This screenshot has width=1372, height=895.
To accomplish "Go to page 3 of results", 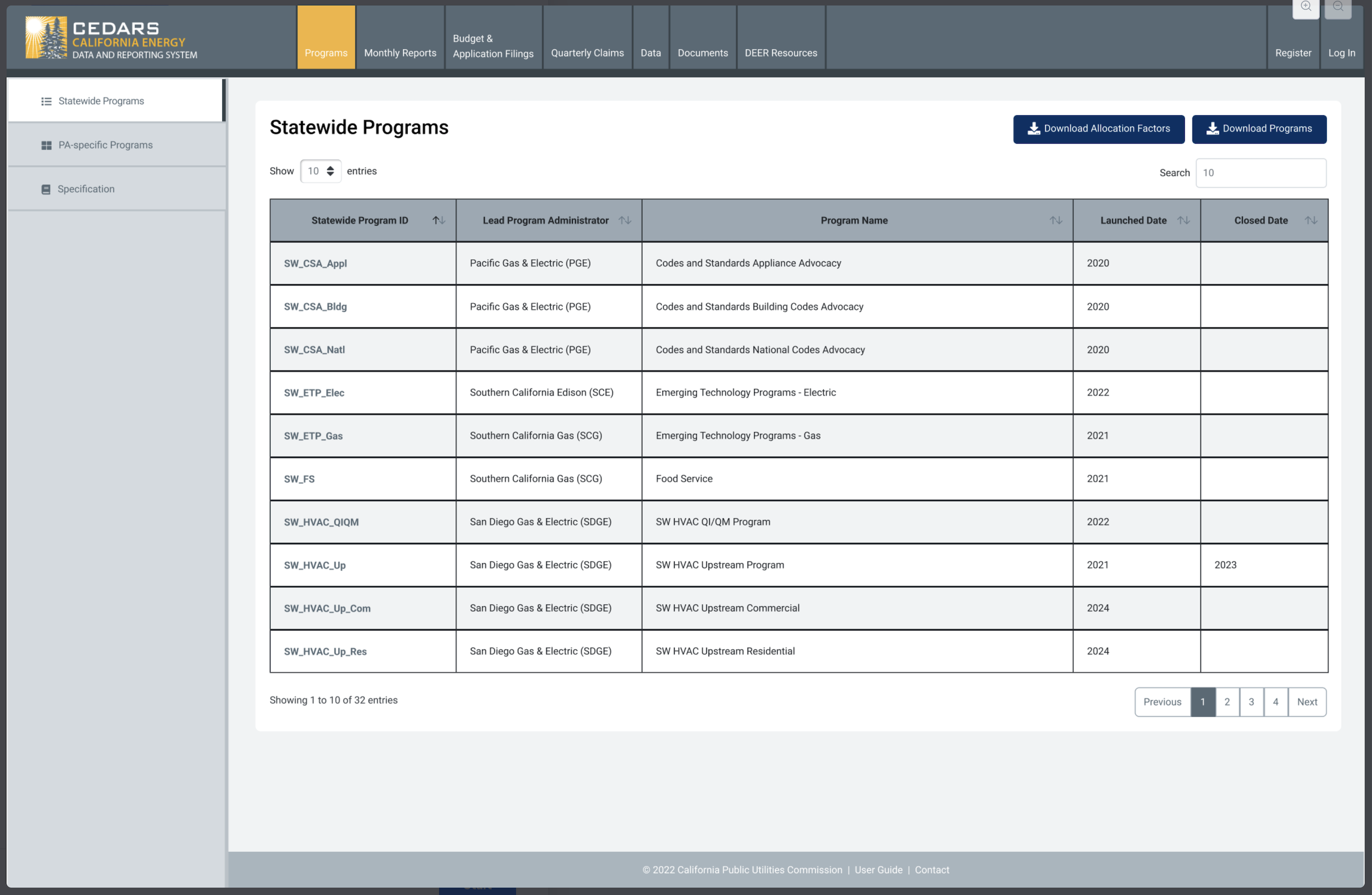I will 1251,702.
